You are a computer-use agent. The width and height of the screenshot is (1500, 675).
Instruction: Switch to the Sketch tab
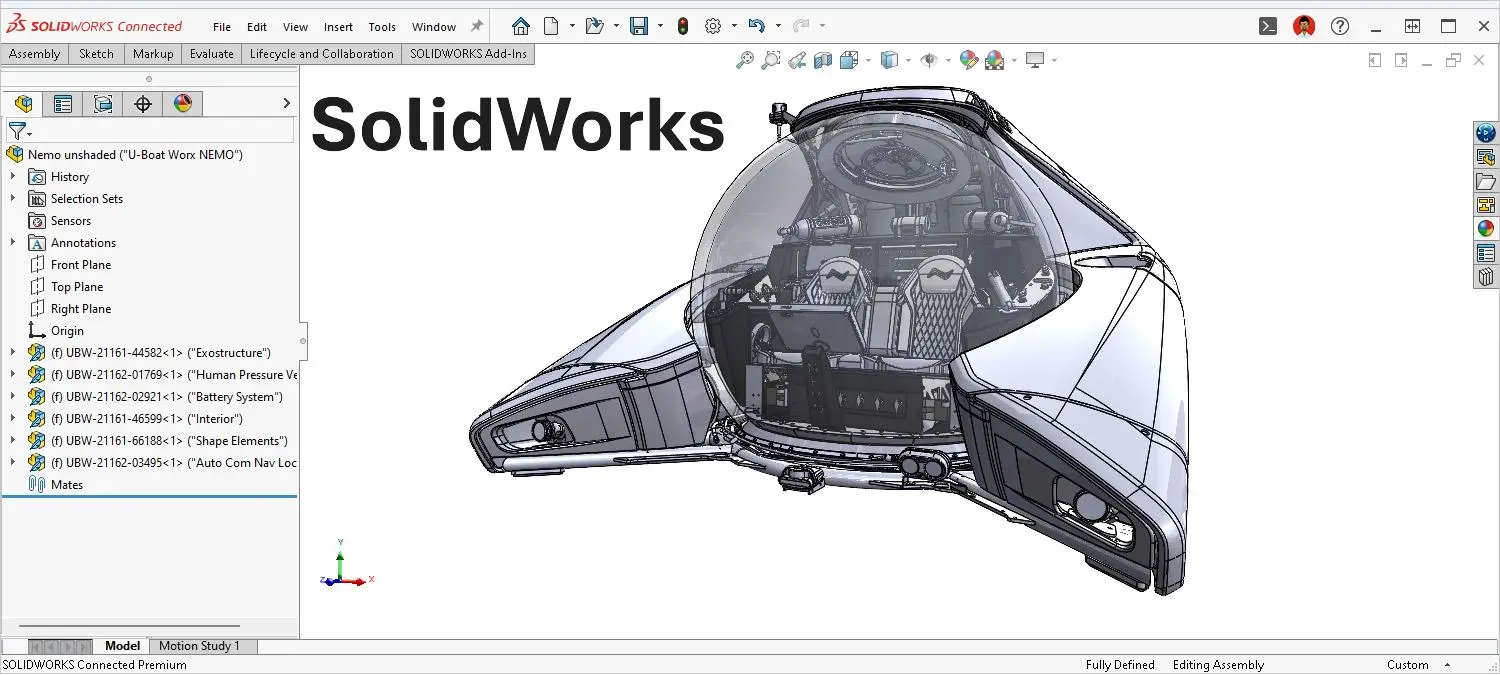(96, 54)
